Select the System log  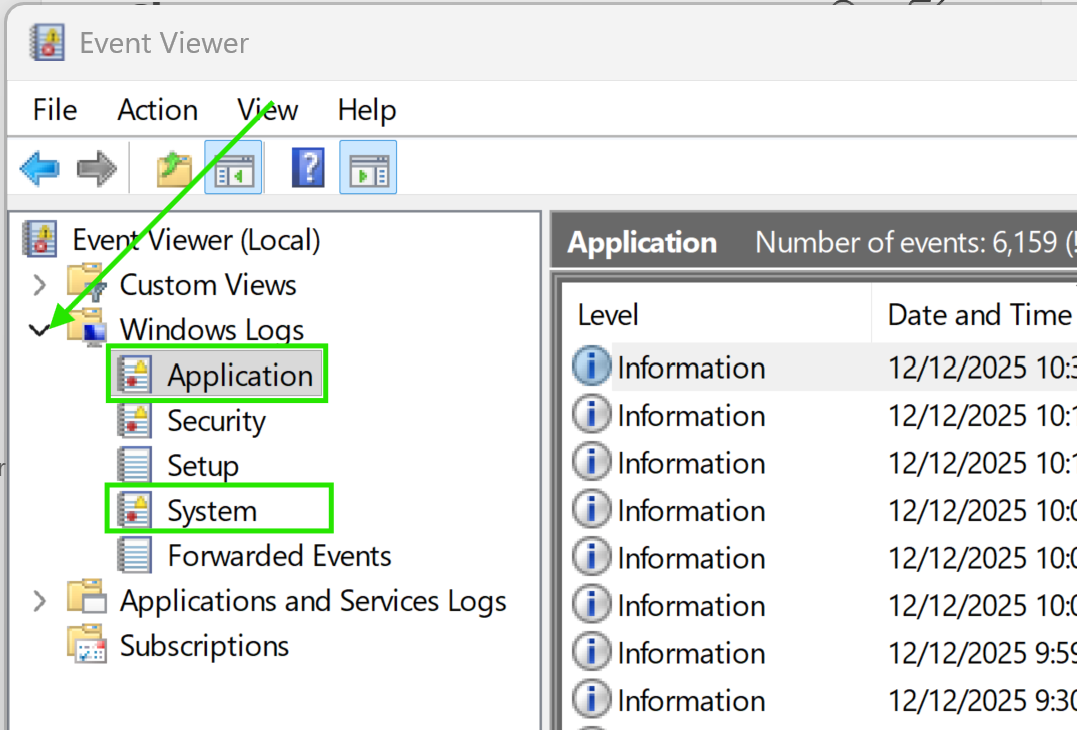212,511
